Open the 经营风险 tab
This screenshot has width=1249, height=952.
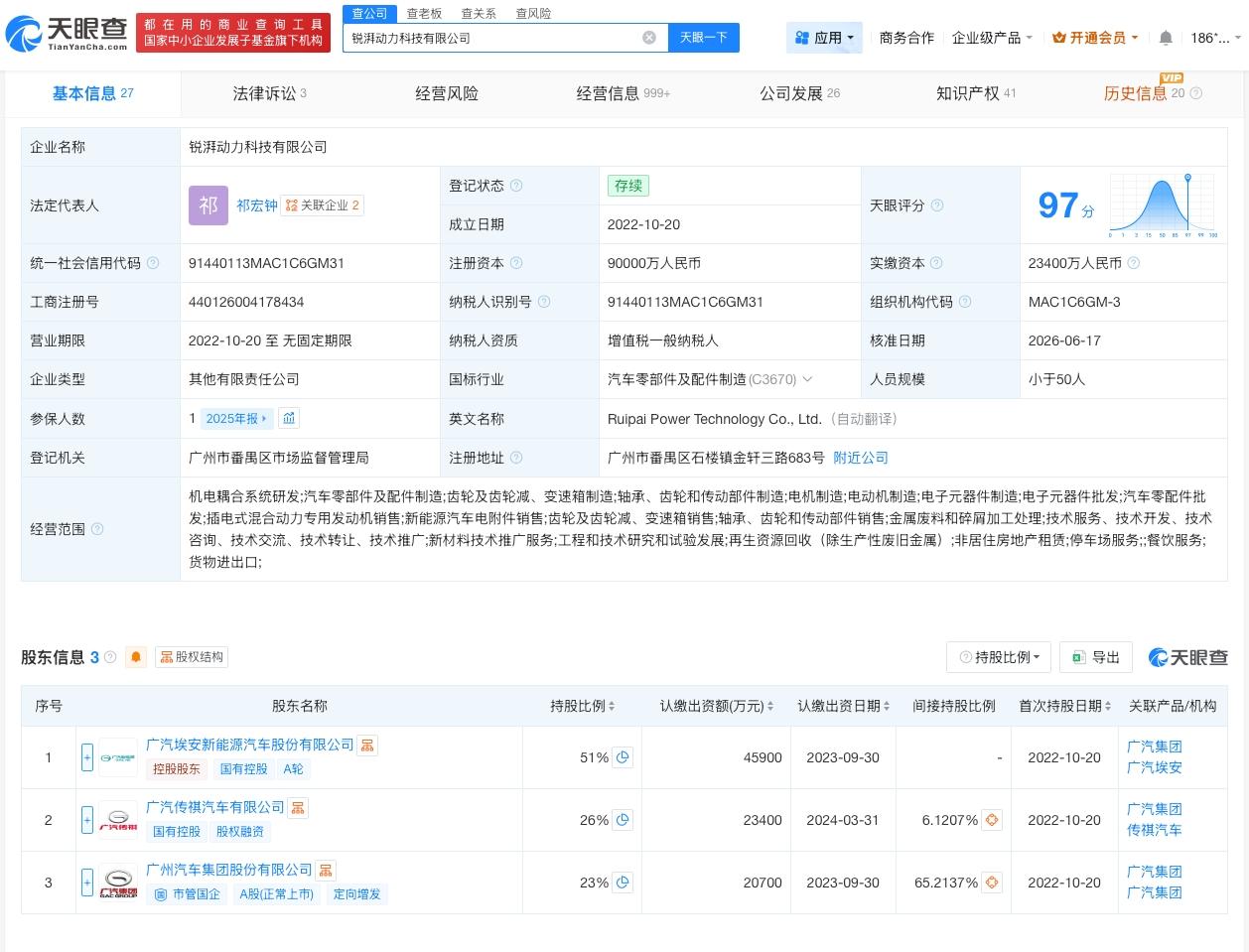tap(446, 93)
